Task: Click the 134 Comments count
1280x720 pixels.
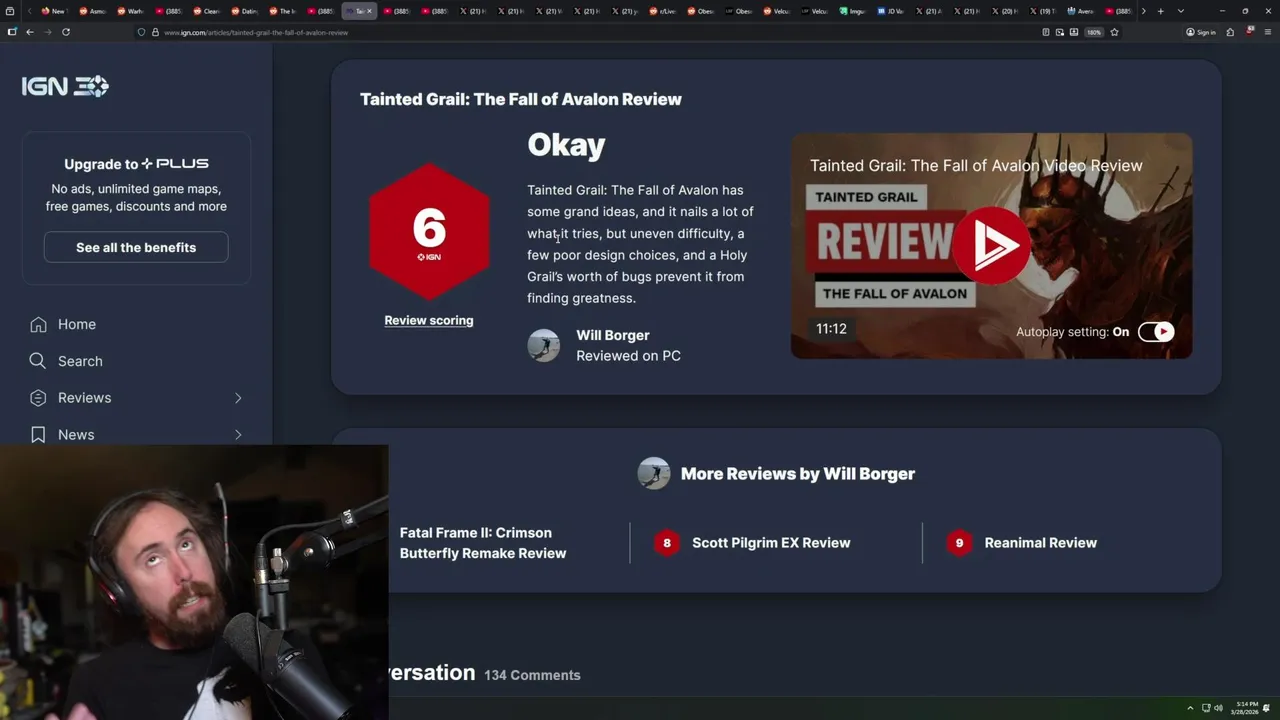Action: click(x=532, y=675)
